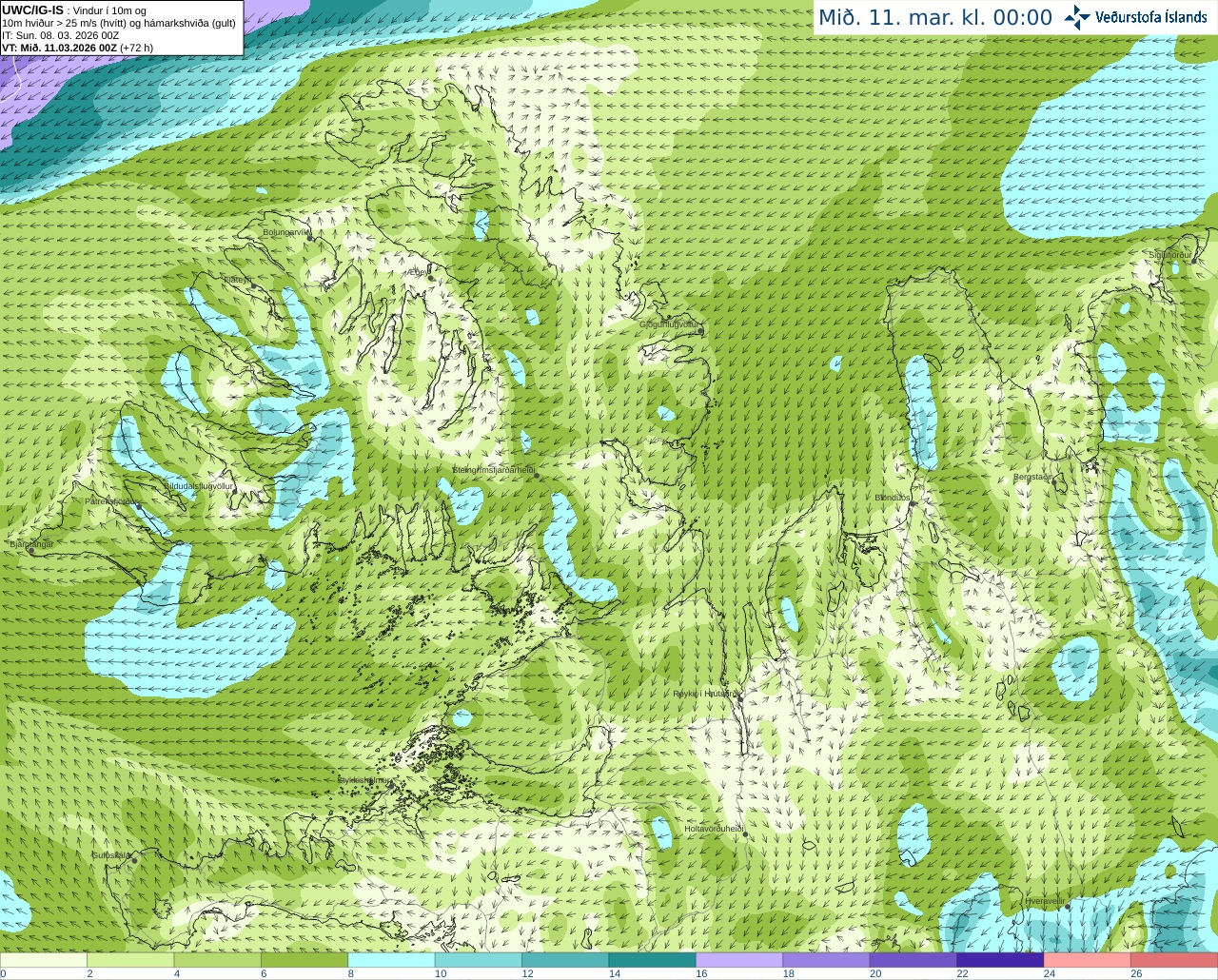Select the 8–10 m/s light cyan swatch

[x=391, y=960]
